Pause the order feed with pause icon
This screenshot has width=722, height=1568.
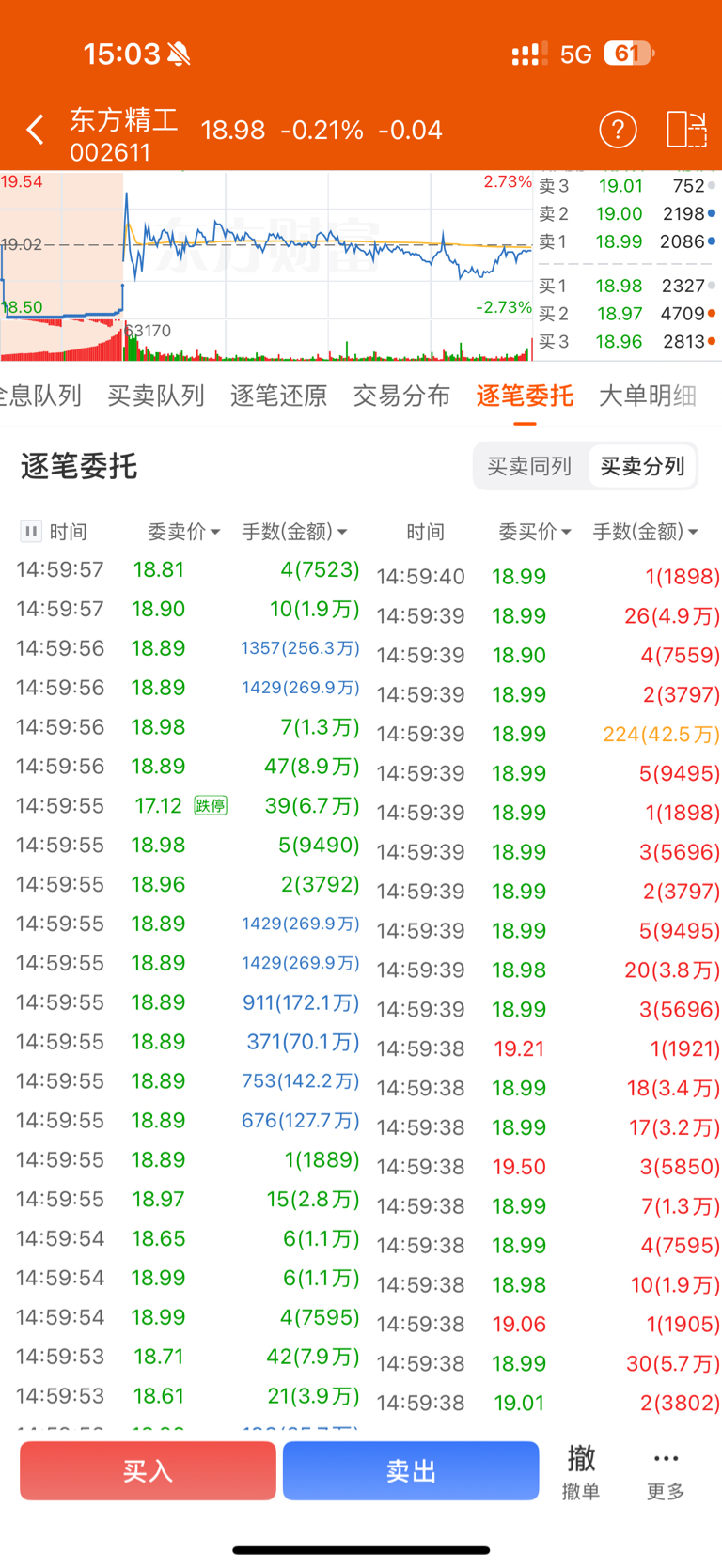31,532
